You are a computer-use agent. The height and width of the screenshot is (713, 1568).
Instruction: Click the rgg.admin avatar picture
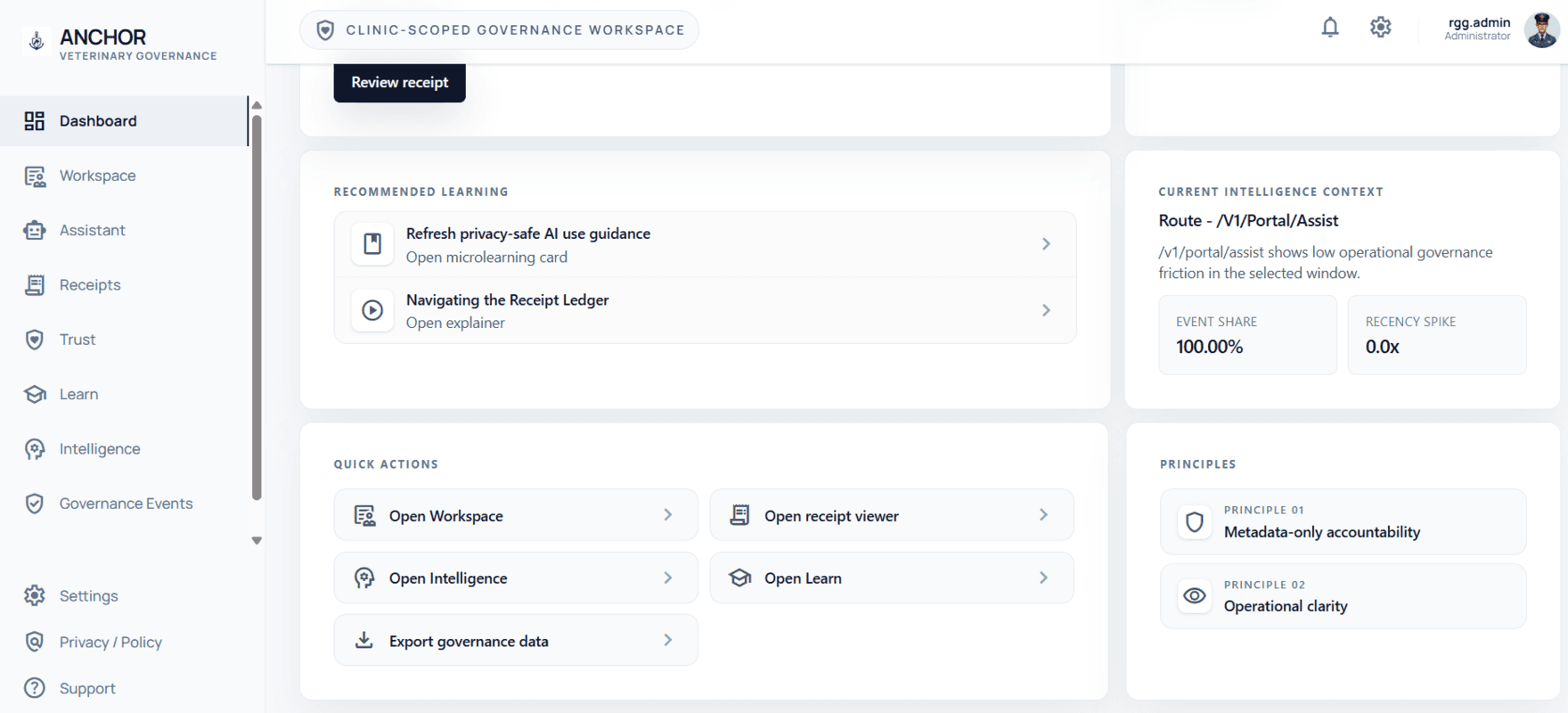click(1541, 29)
